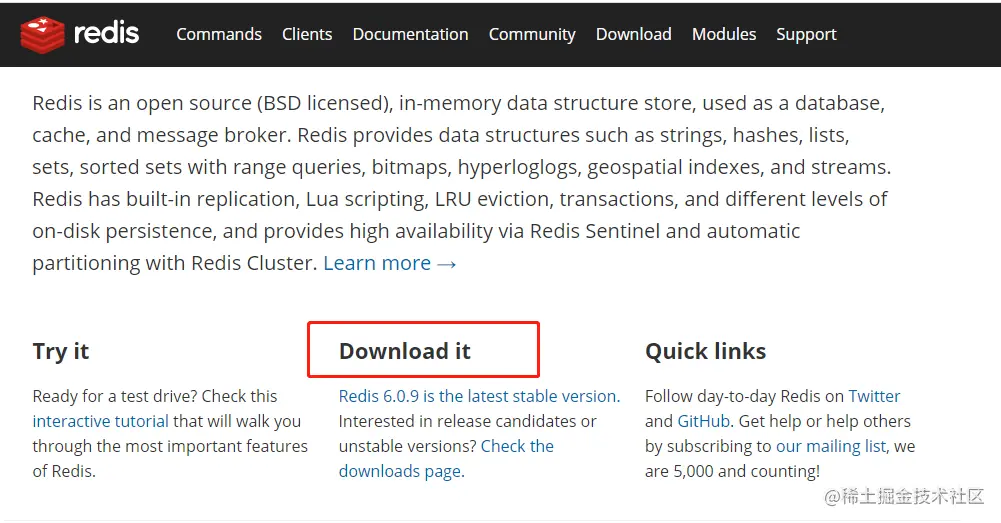Open the Commands menu item
This screenshot has width=1001, height=523.
(x=219, y=34)
